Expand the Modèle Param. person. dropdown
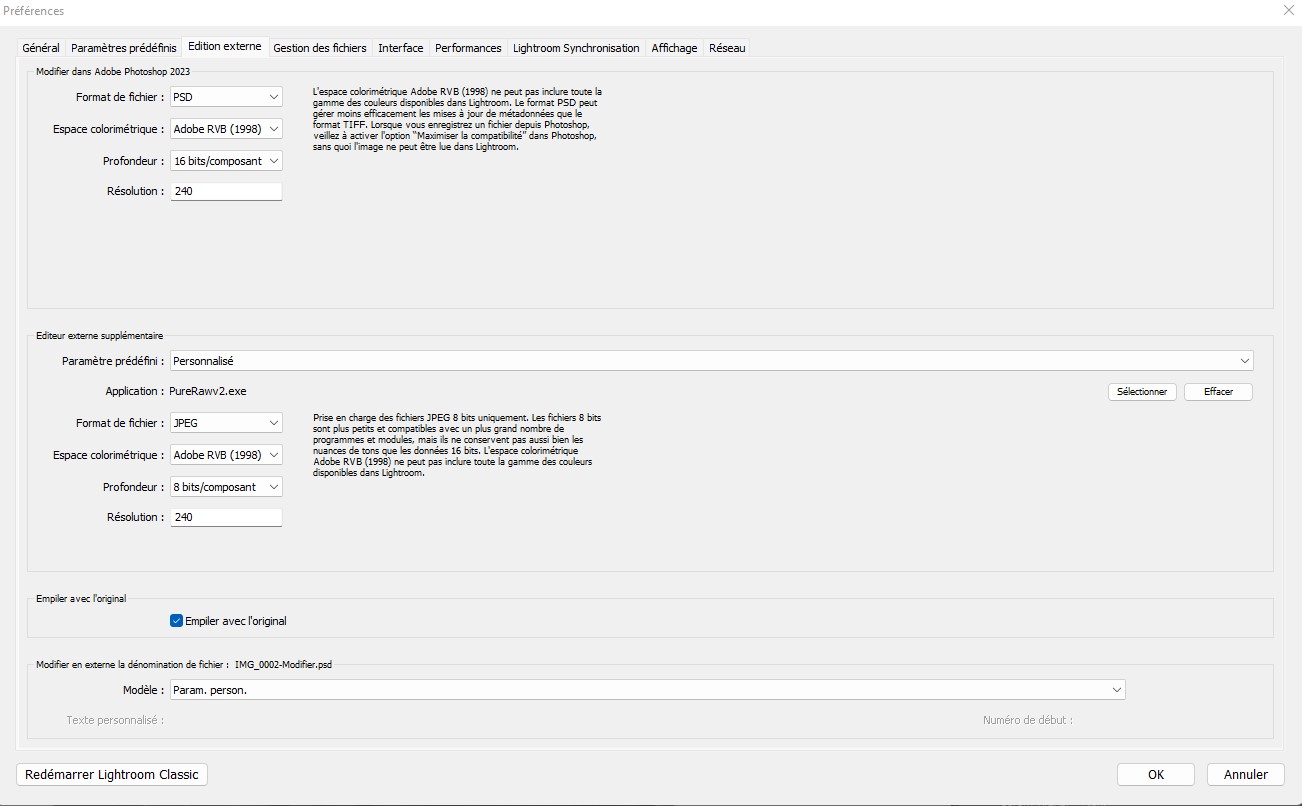Image resolution: width=1302 pixels, height=806 pixels. coord(647,690)
